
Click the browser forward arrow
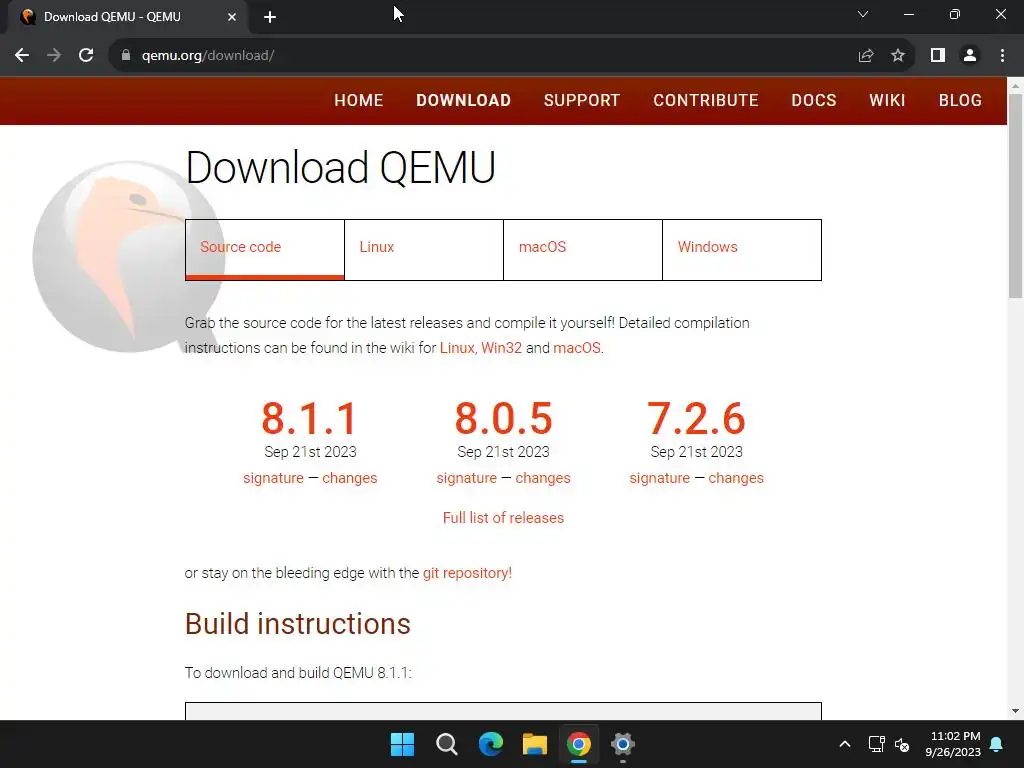pos(54,56)
